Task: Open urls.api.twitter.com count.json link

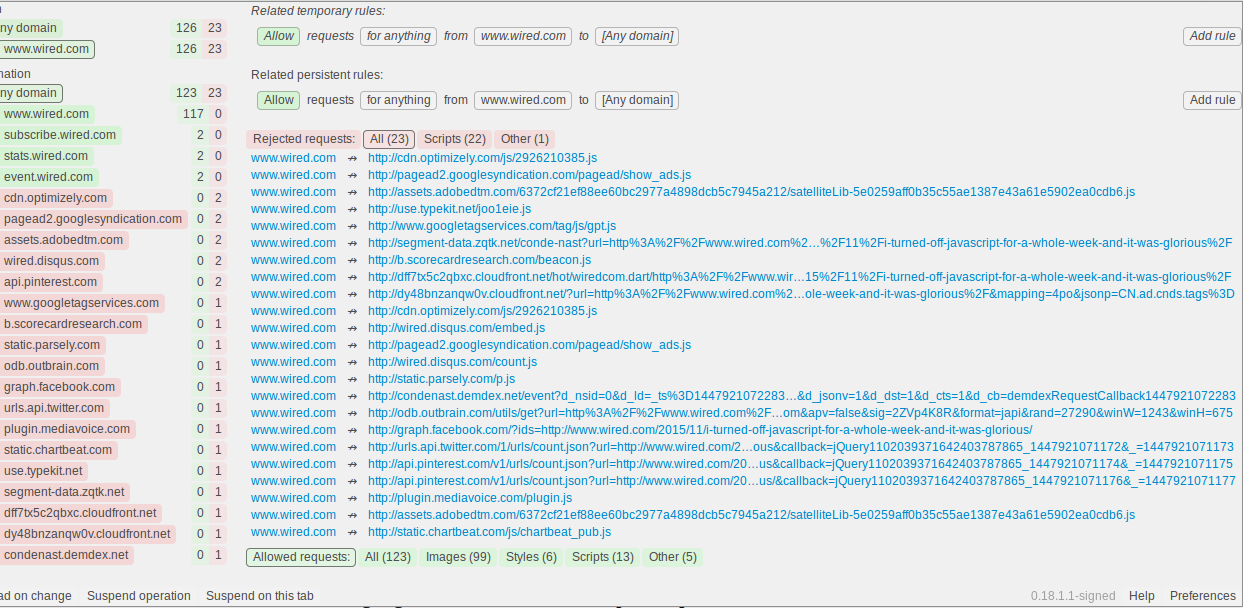Action: coord(801,447)
